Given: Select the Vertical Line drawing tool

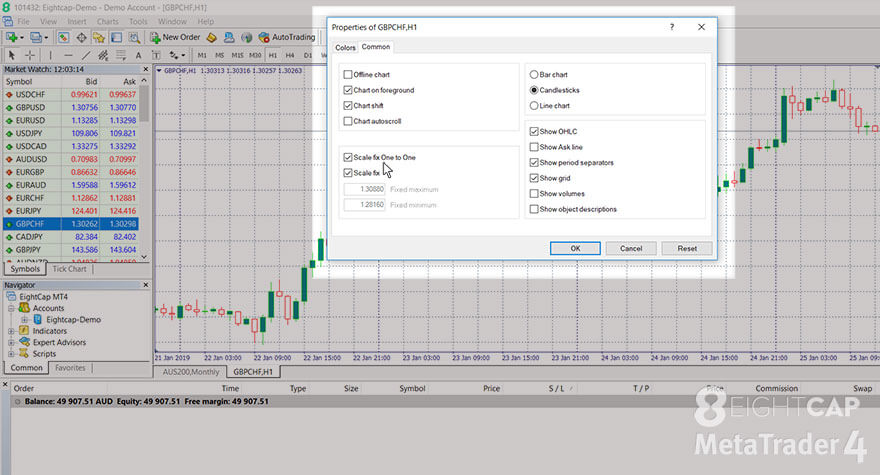Looking at the screenshot, I should pyautogui.click(x=51, y=55).
